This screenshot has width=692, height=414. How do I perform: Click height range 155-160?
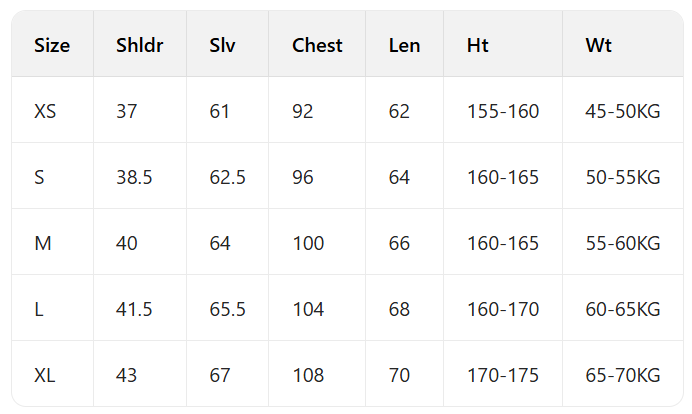pyautogui.click(x=503, y=111)
